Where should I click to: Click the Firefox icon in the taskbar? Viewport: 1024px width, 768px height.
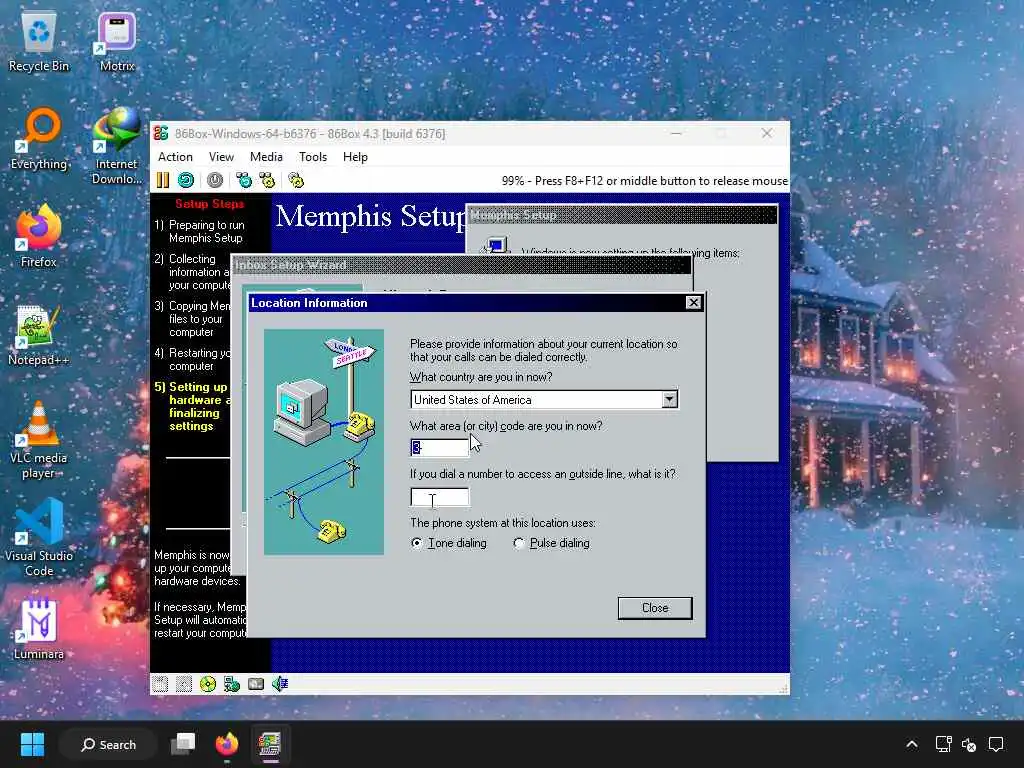coord(227,744)
